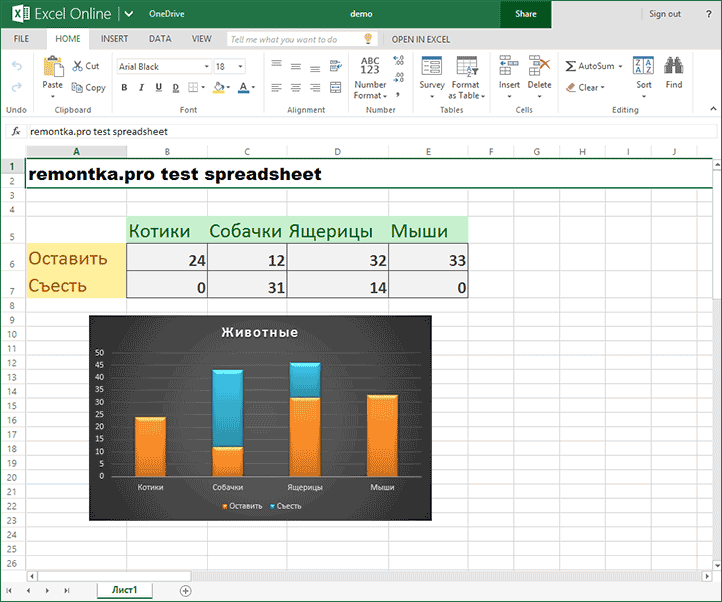Select column A header
Viewport: 722px width, 602px height.
76,152
